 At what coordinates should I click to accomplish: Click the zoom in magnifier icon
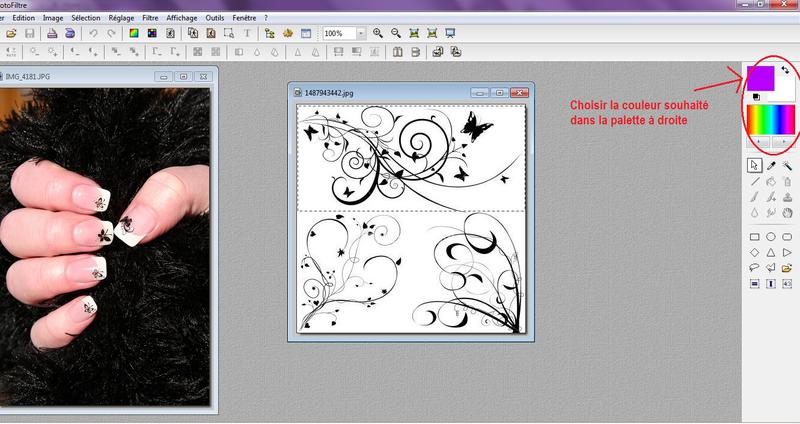(x=378, y=33)
